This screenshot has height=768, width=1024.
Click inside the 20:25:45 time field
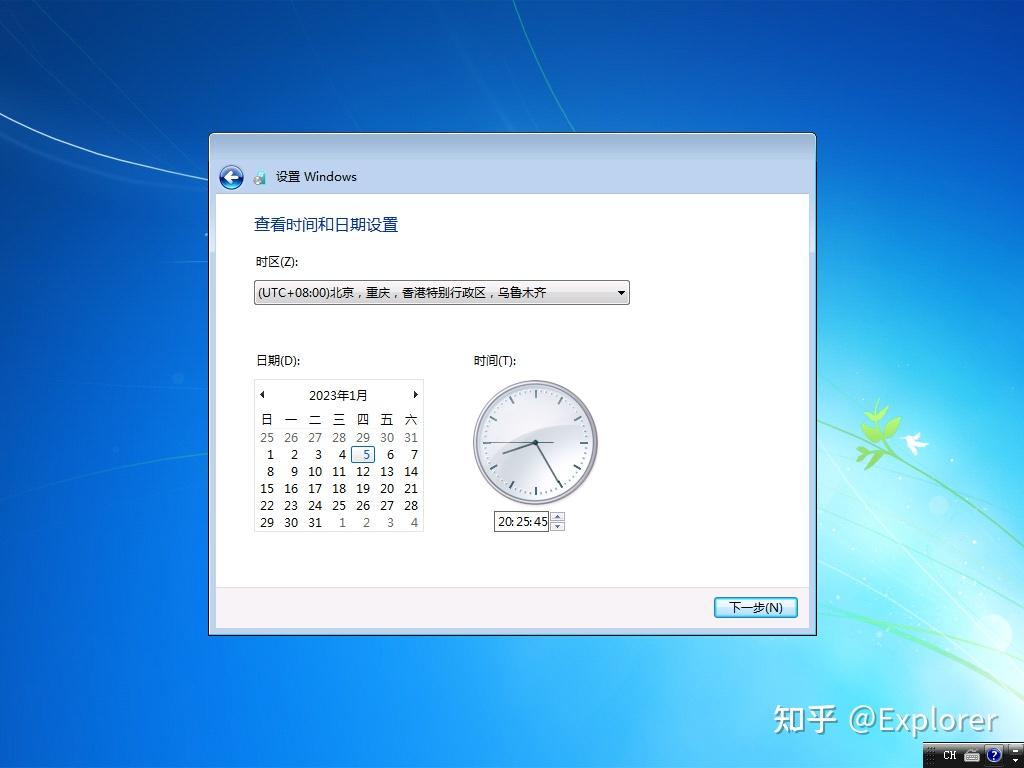click(520, 521)
